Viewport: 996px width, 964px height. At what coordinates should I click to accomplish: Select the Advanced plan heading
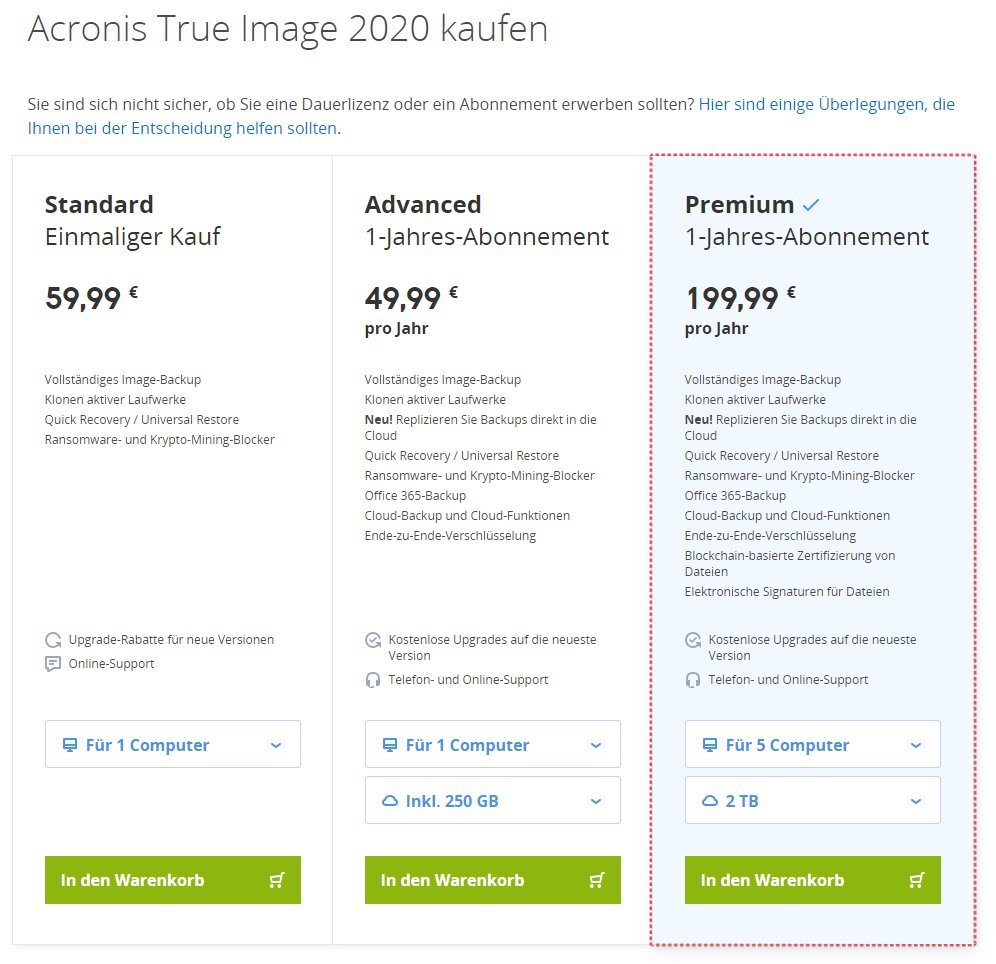click(x=423, y=204)
